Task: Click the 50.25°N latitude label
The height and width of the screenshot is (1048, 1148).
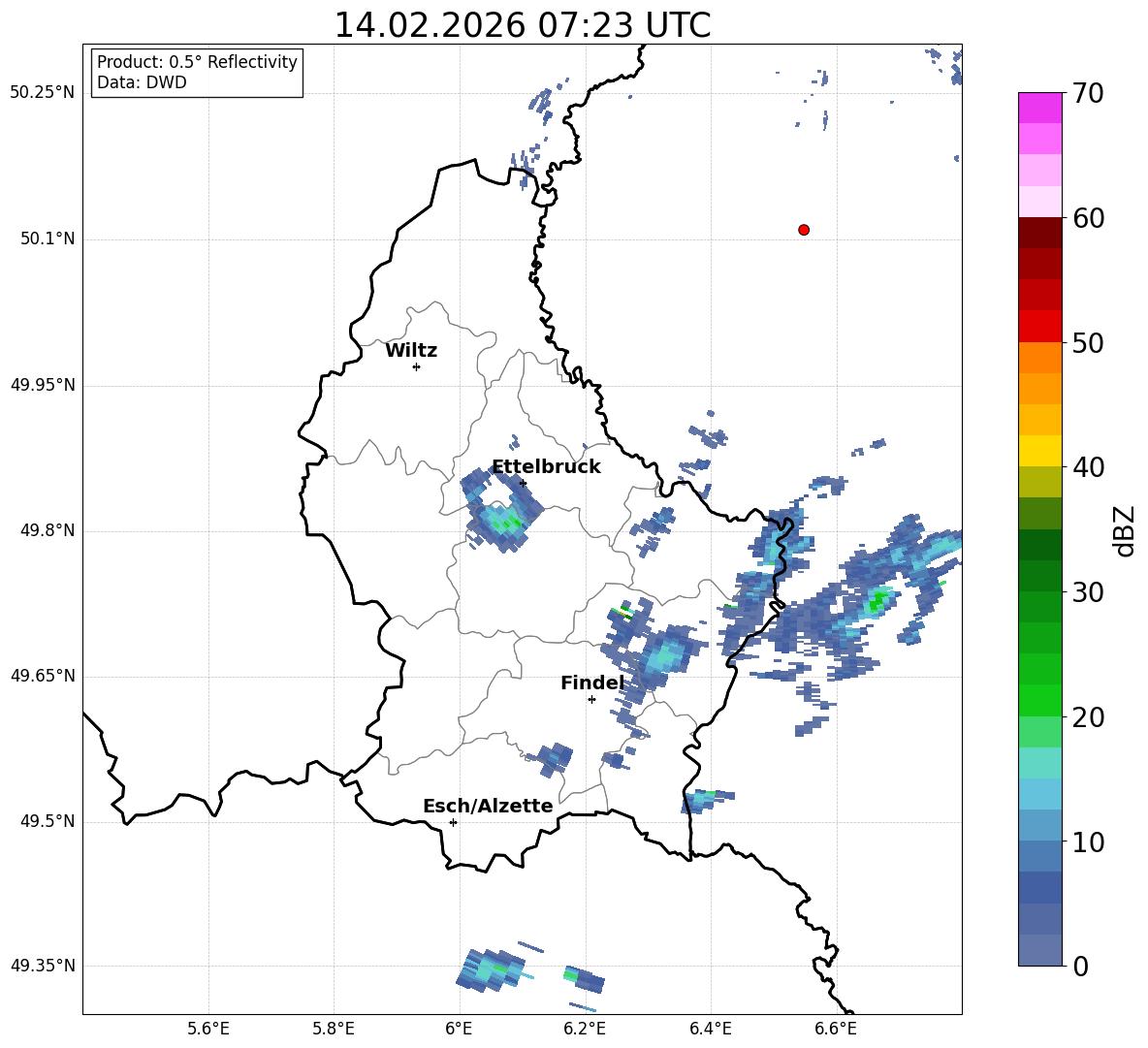Action: [43, 93]
